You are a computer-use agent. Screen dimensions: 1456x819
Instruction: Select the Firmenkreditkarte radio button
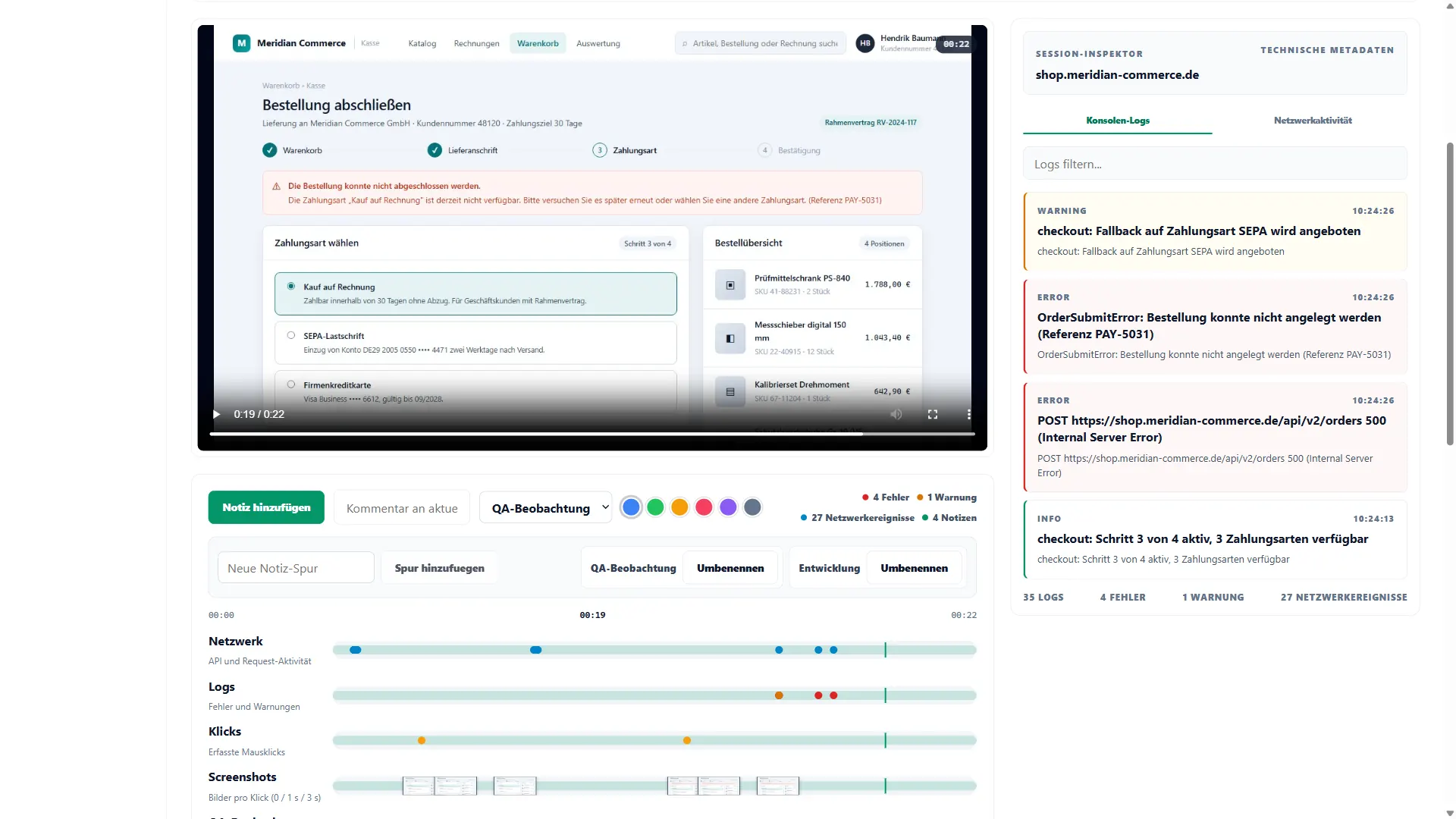[291, 384]
